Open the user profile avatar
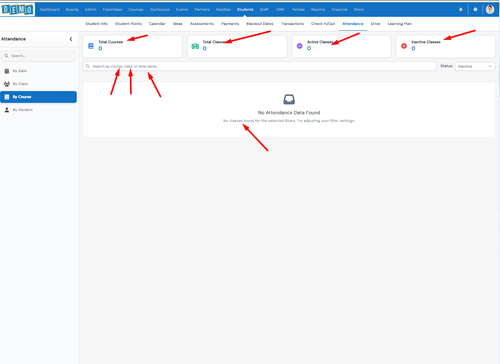This screenshot has width=500, height=364. click(490, 9)
